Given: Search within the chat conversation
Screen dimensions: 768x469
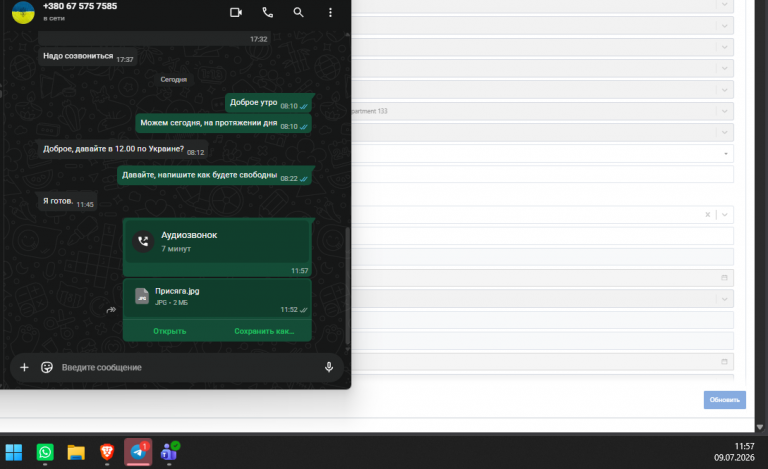Looking at the screenshot, I should coord(298,12).
